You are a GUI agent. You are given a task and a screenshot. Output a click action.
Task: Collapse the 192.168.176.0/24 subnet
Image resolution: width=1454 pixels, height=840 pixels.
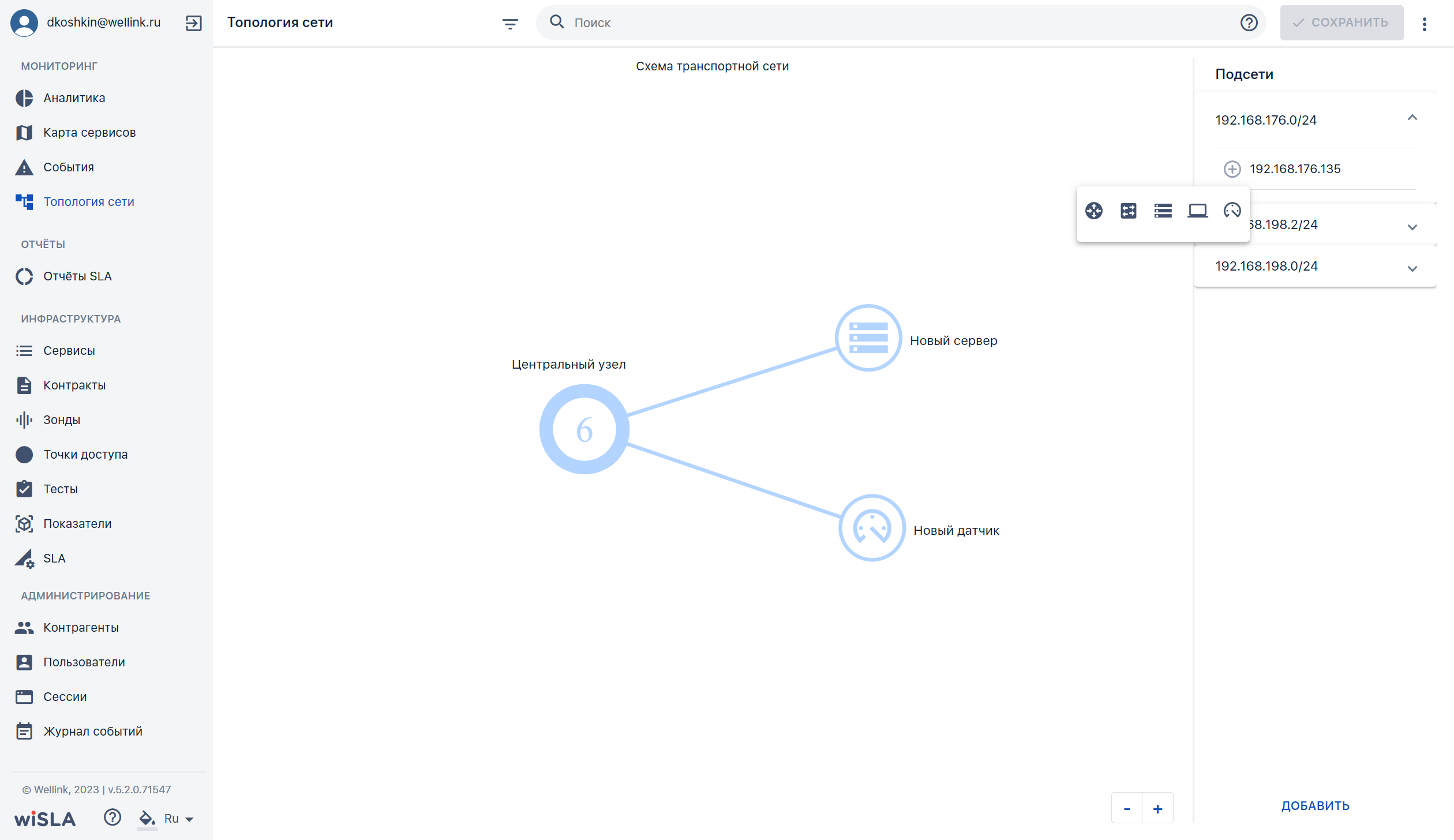point(1412,118)
